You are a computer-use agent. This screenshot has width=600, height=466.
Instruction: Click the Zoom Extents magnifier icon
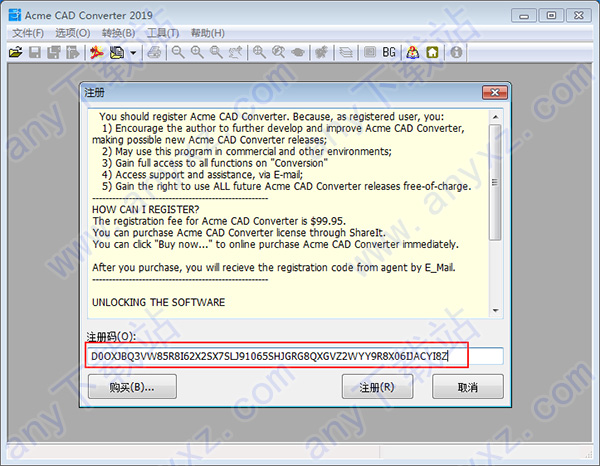click(259, 52)
